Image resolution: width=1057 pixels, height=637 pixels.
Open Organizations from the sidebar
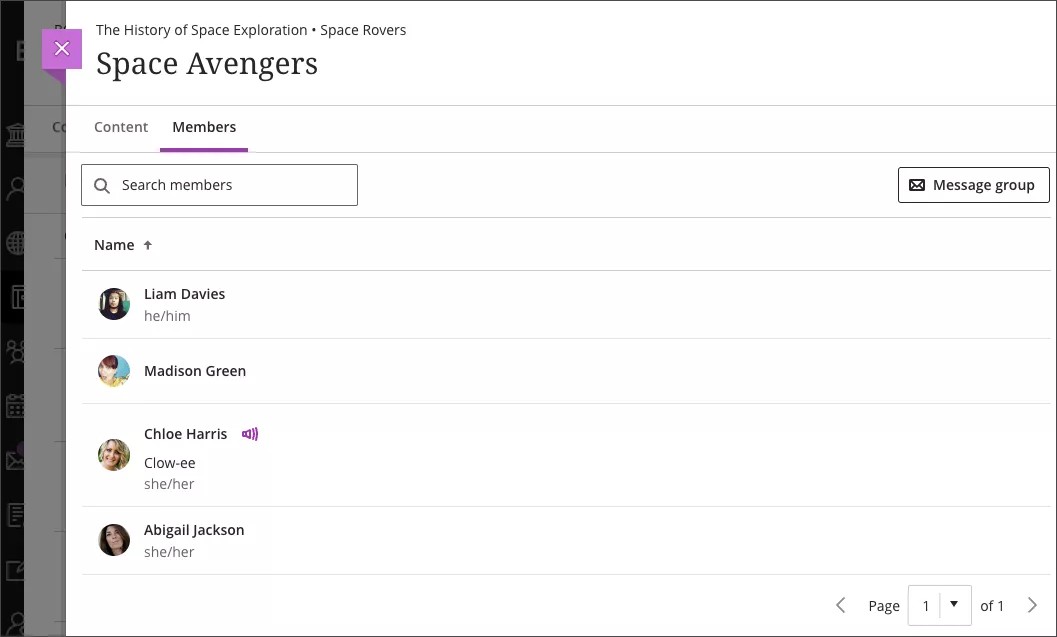[14, 351]
